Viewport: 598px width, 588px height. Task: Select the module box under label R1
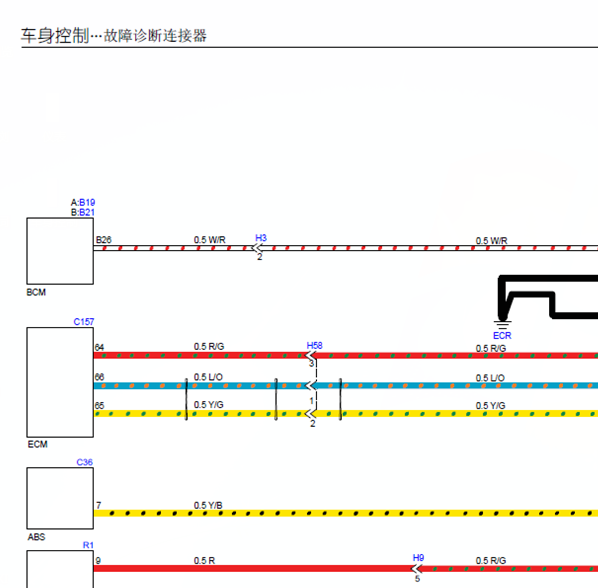pos(60,569)
